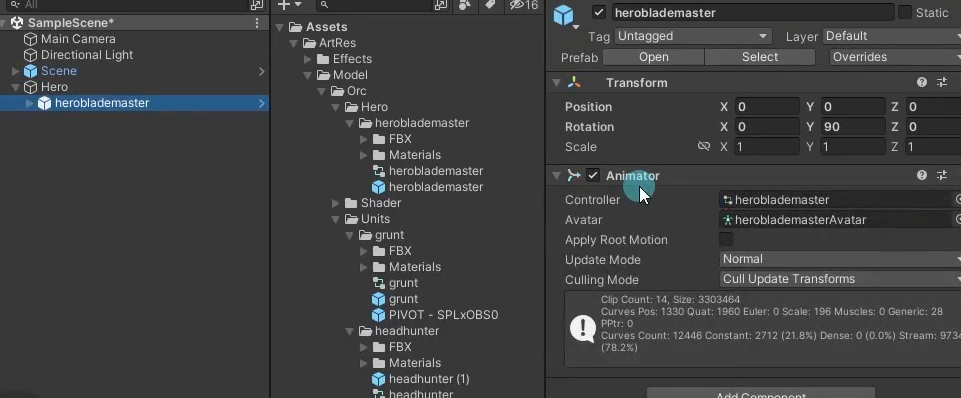
Task: Select the Materials folder under heroblademaster
Action: (x=407, y=155)
